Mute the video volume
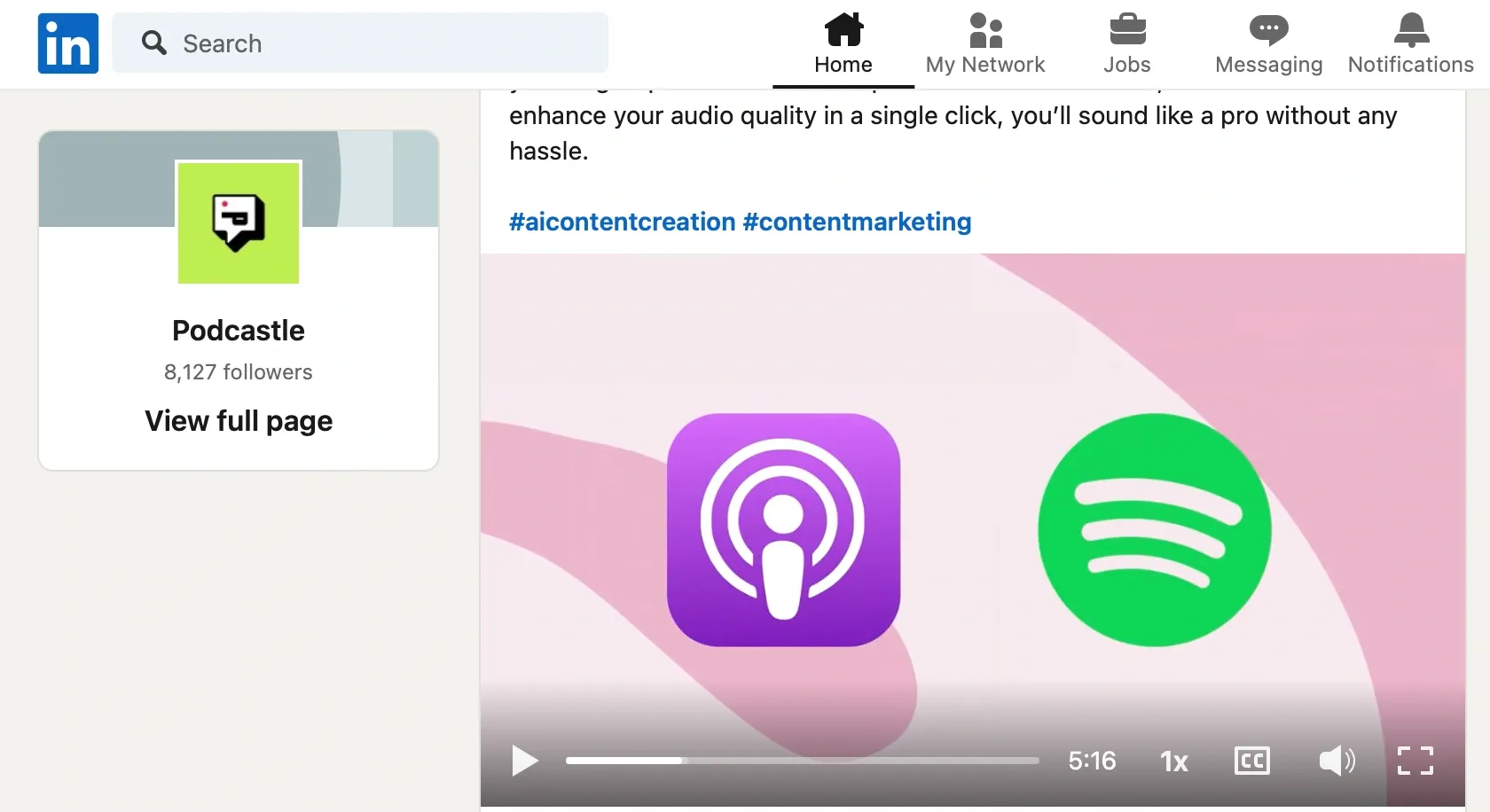Image resolution: width=1490 pixels, height=812 pixels. [x=1337, y=761]
